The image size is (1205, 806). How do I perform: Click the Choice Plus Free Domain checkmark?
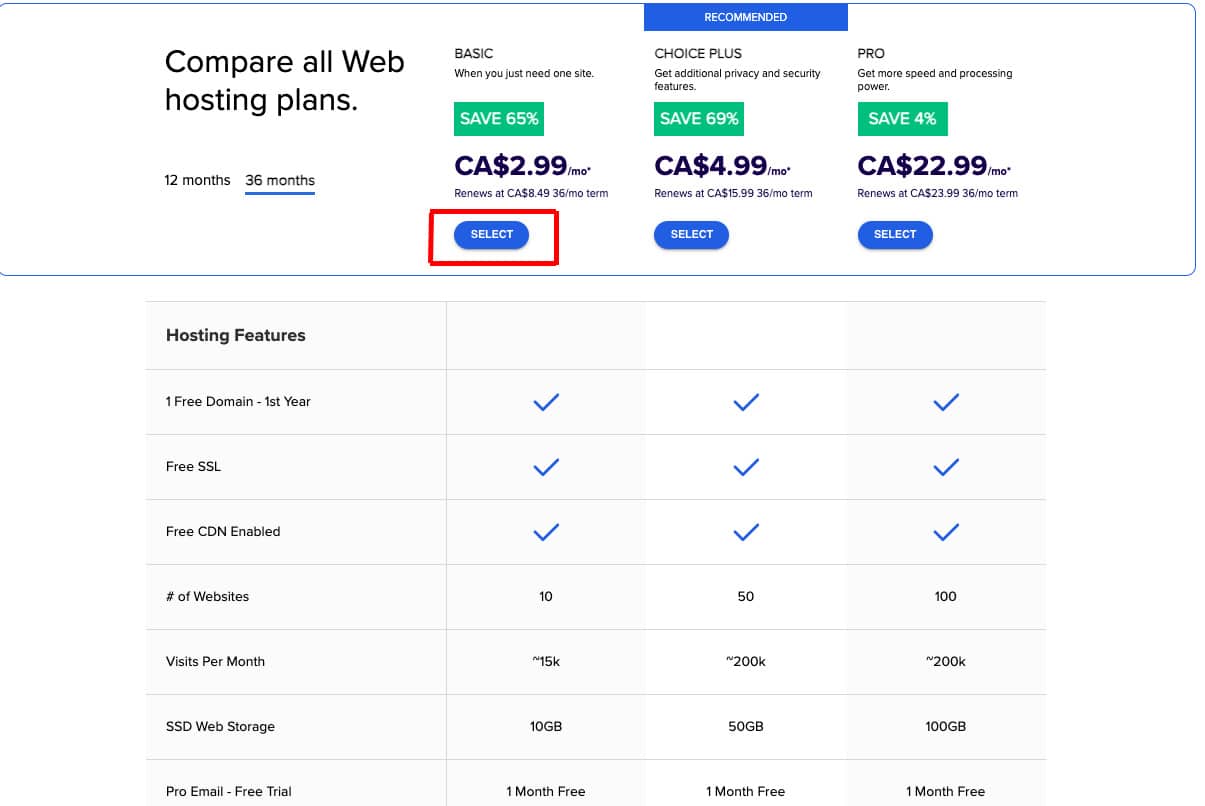click(745, 402)
